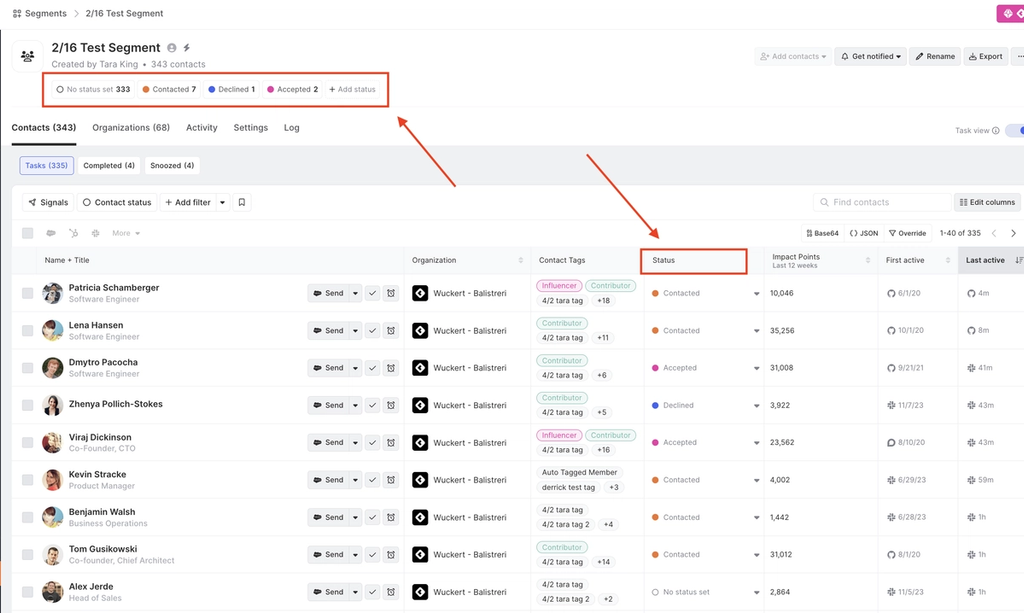Click the snooze alarm icon for Patricia Schamberger
This screenshot has width=1024, height=613.
pyautogui.click(x=391, y=293)
